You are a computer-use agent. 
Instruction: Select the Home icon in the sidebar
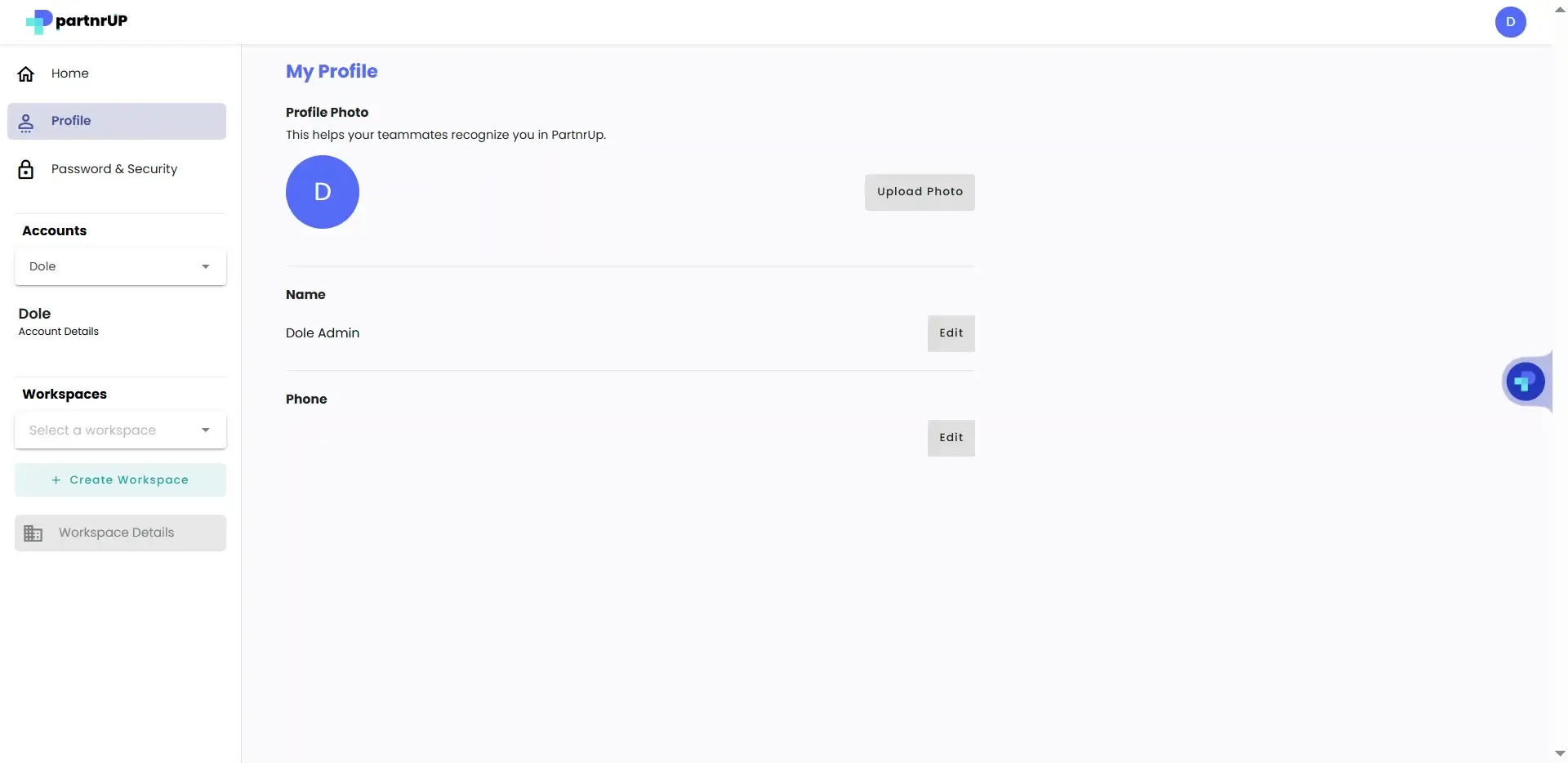point(25,73)
